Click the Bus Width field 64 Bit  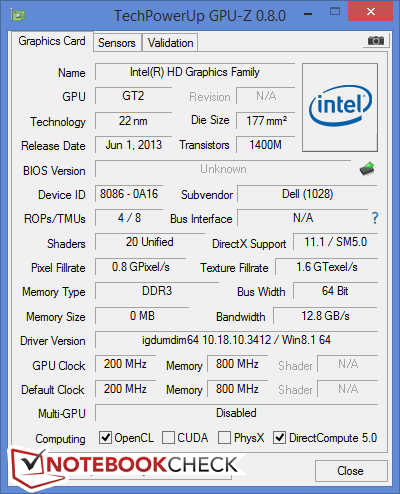(x=336, y=291)
